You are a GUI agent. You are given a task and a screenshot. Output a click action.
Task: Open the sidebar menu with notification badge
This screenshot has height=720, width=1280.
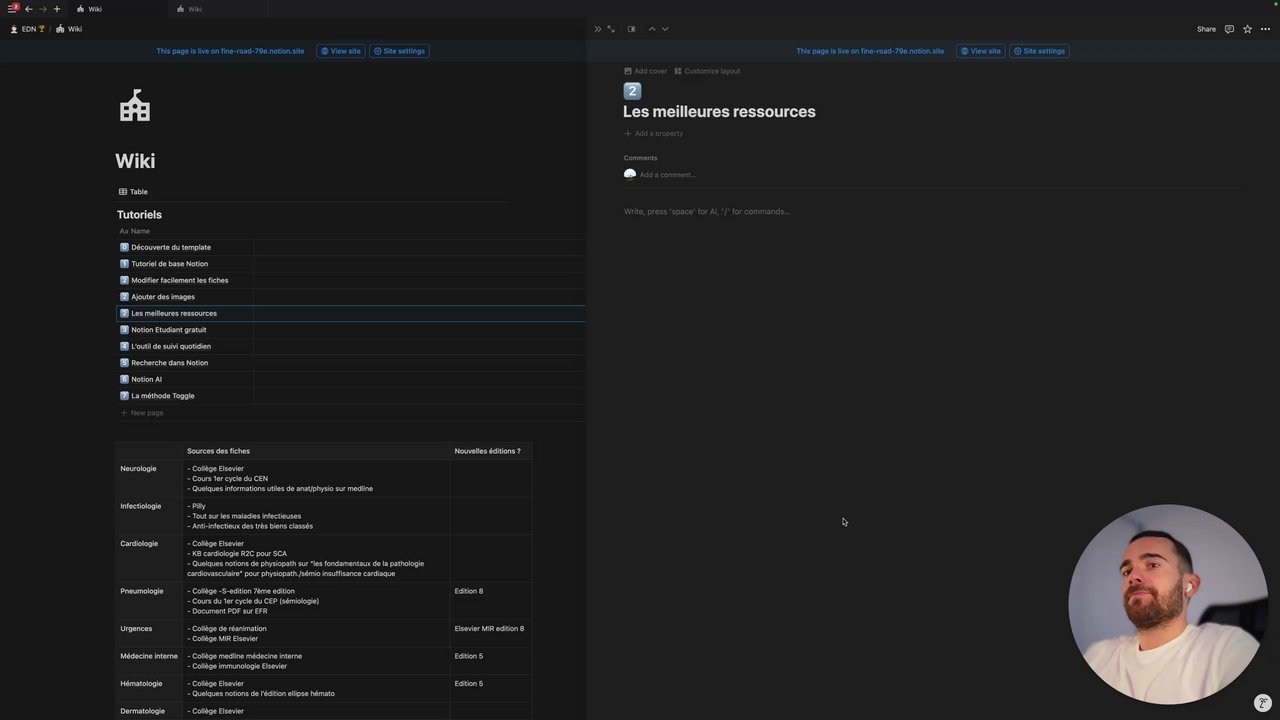[13, 9]
